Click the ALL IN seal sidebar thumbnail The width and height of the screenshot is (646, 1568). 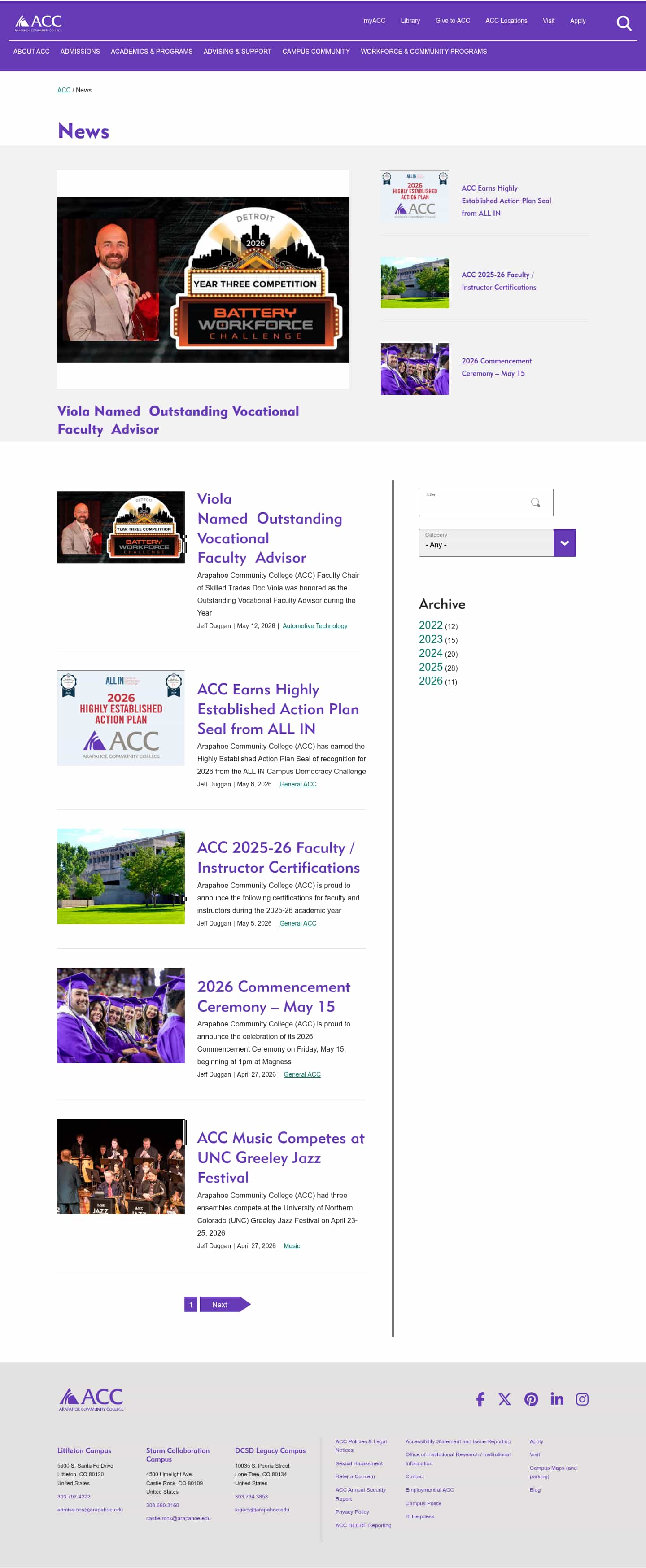(x=415, y=196)
